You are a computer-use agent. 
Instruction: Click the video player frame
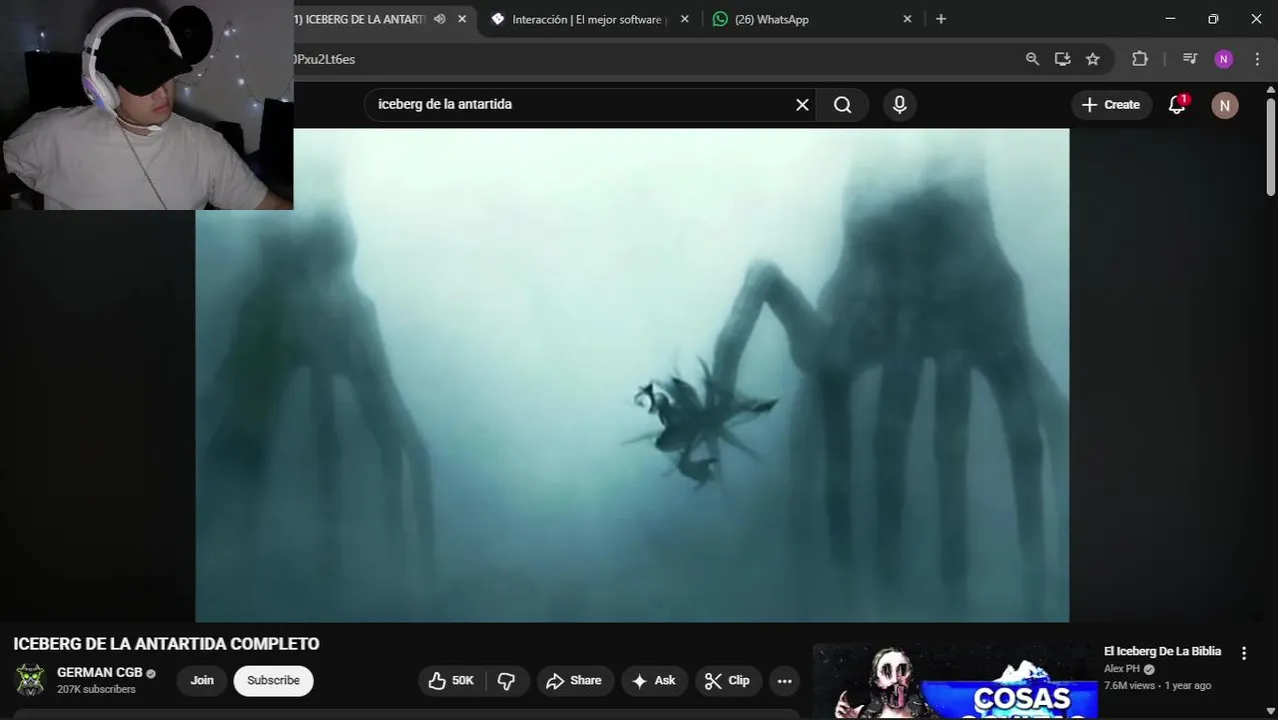click(632, 375)
